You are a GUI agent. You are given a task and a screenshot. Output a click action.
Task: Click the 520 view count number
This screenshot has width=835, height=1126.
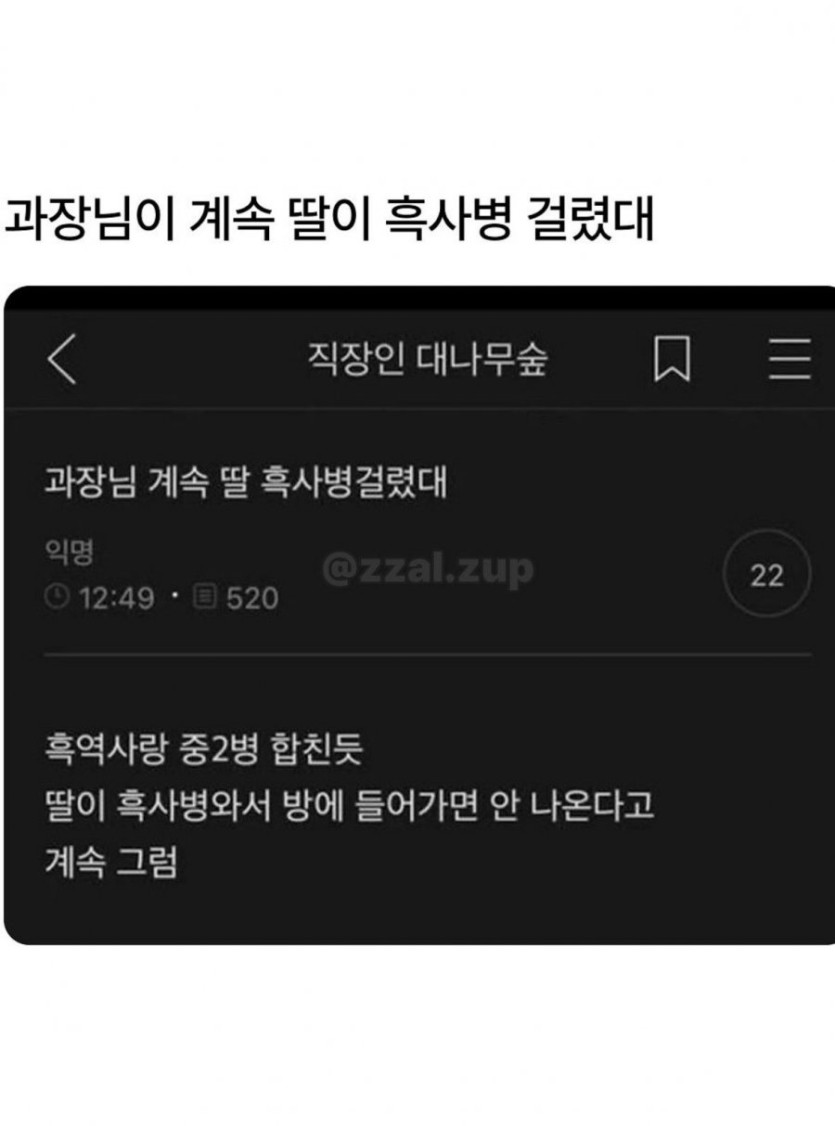(x=252, y=597)
